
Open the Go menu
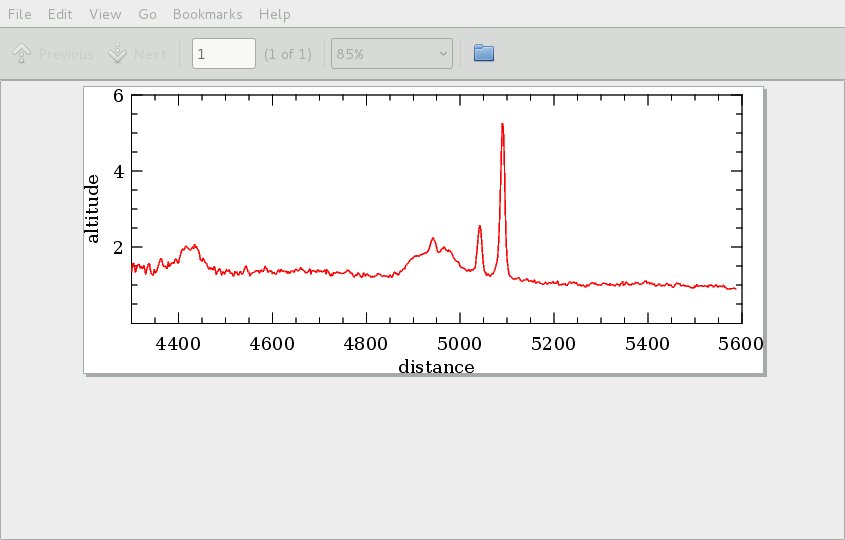click(147, 14)
